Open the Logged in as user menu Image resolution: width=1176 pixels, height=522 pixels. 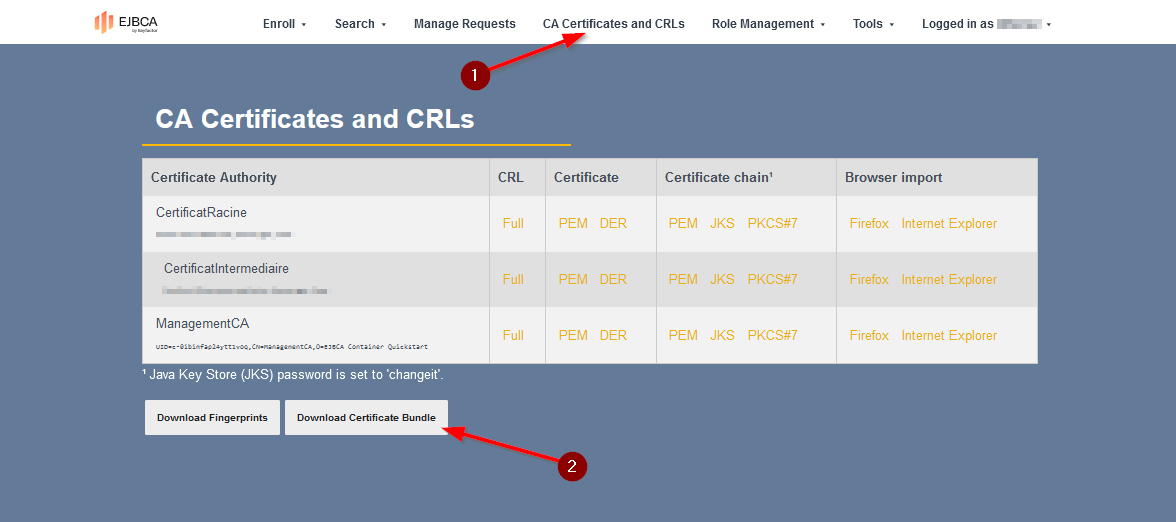pos(986,24)
